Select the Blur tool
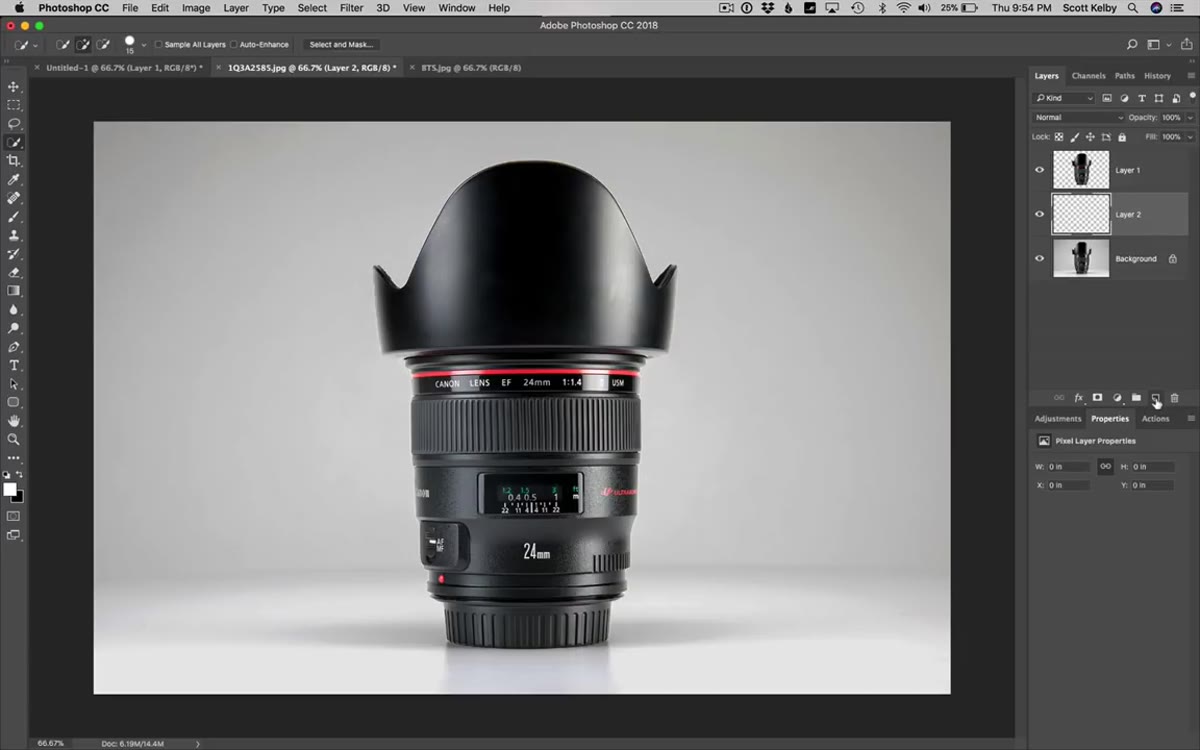Viewport: 1200px width, 750px height. tap(14, 310)
